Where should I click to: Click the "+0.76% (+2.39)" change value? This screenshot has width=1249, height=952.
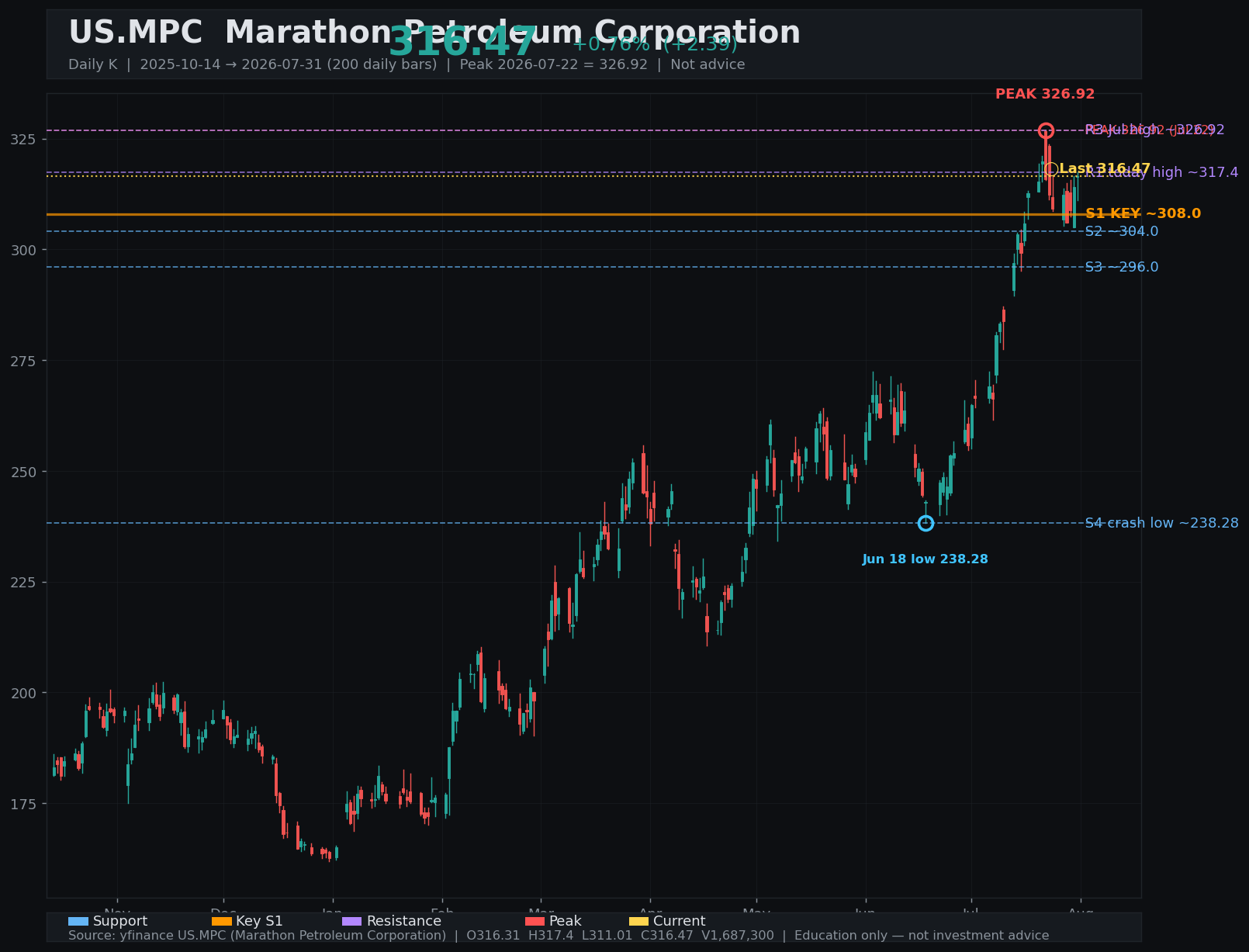(x=655, y=44)
